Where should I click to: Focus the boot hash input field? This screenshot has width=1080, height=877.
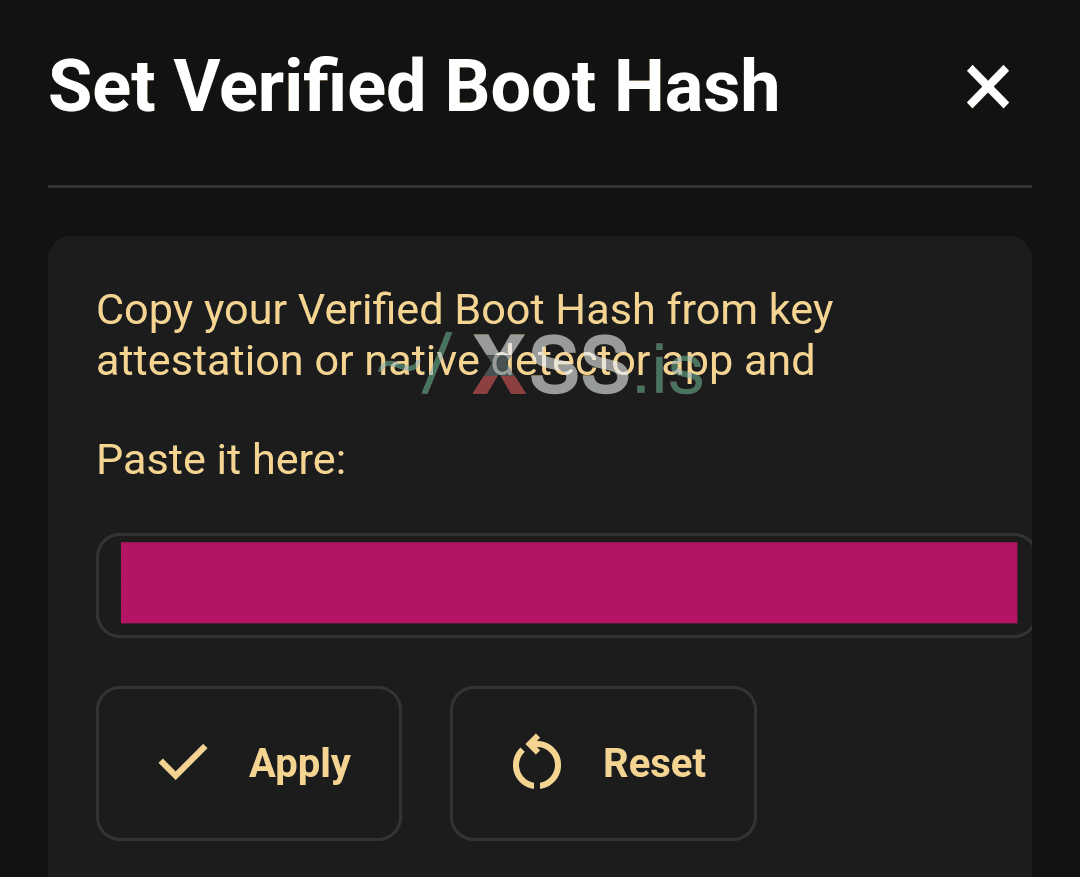click(x=564, y=585)
